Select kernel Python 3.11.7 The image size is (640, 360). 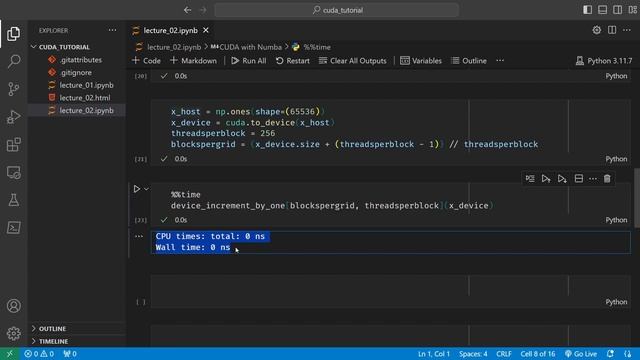[604, 61]
